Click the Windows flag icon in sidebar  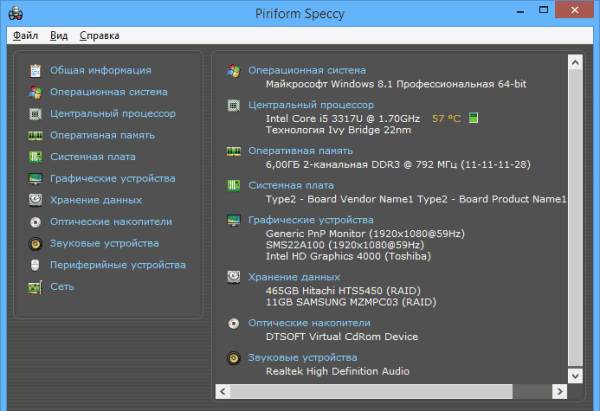pyautogui.click(x=35, y=92)
